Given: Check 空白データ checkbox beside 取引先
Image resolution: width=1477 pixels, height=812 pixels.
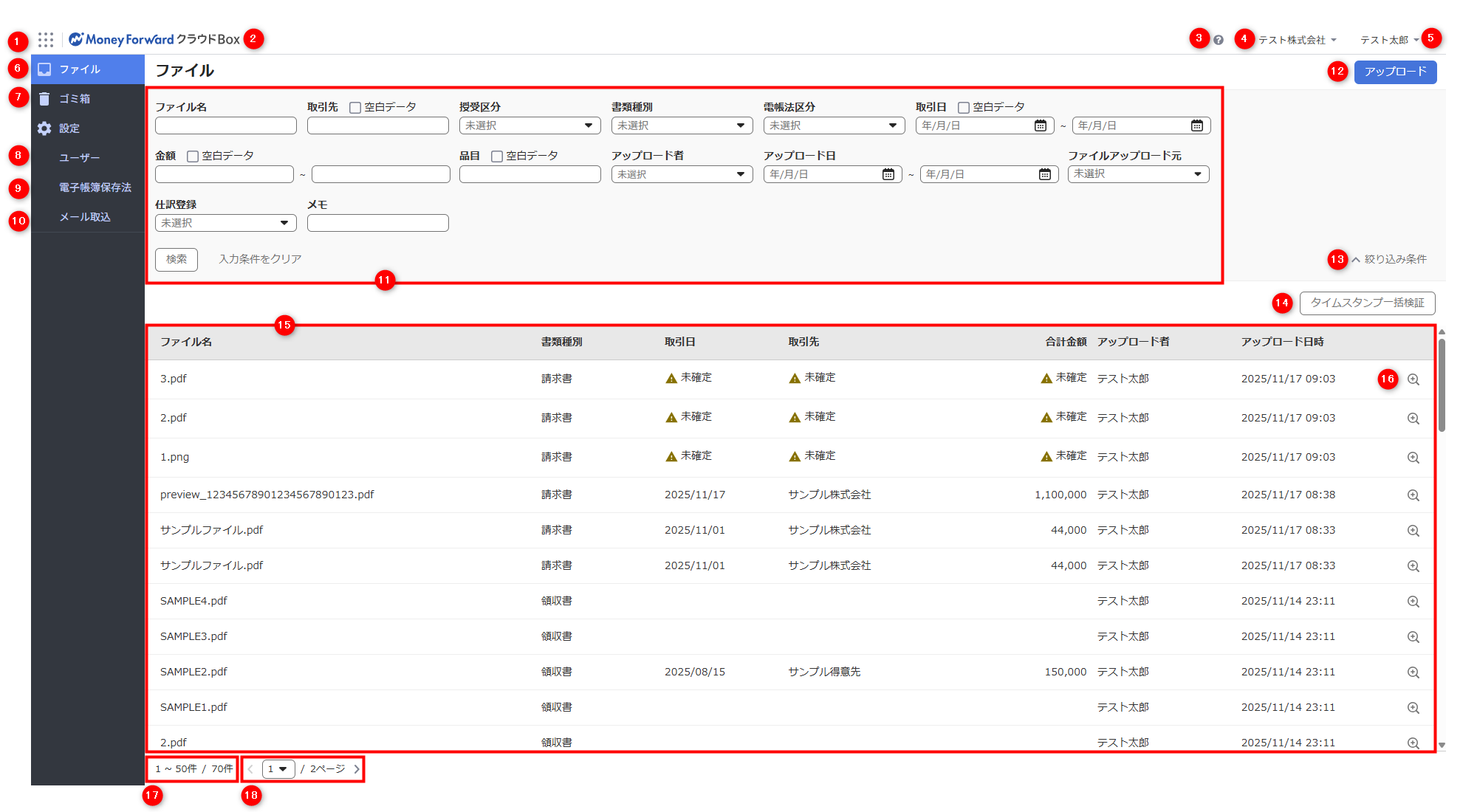Looking at the screenshot, I should point(355,108).
